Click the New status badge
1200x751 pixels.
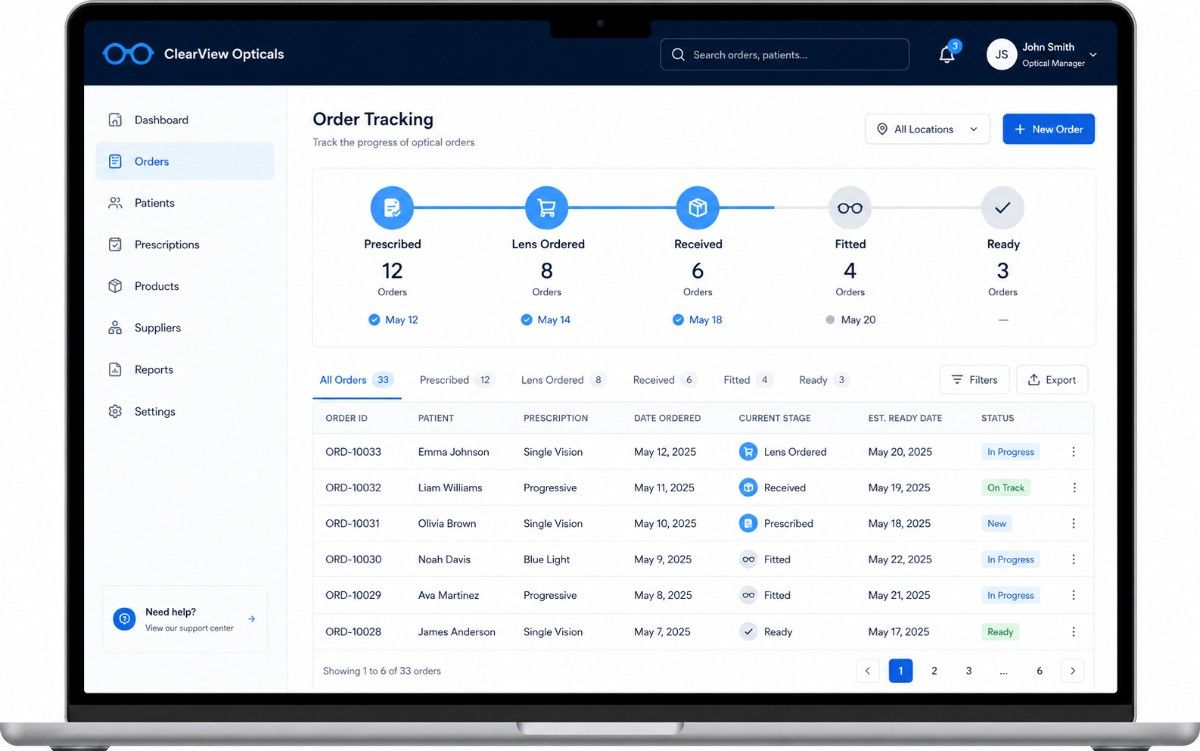point(997,524)
